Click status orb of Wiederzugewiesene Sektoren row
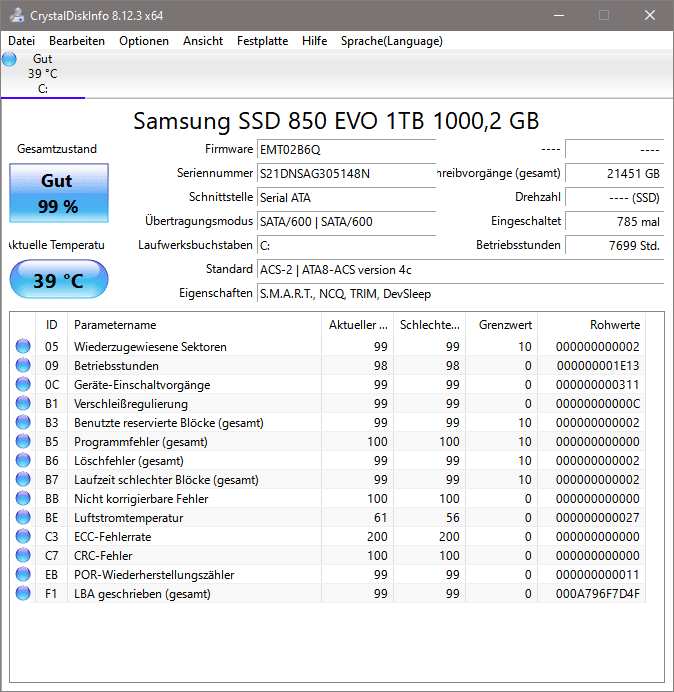The image size is (674, 692). pos(23,346)
